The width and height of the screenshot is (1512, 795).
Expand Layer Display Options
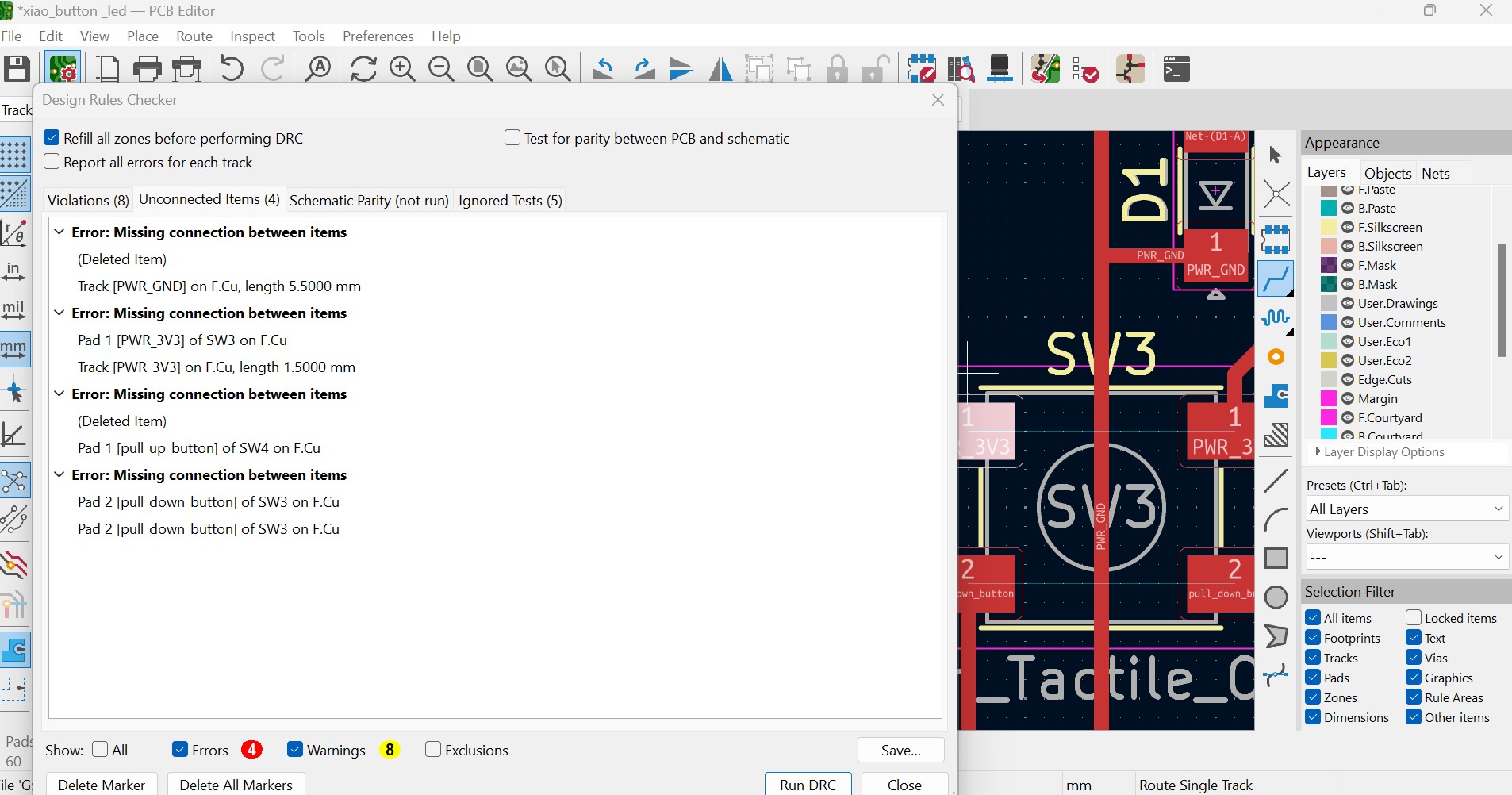(1318, 451)
